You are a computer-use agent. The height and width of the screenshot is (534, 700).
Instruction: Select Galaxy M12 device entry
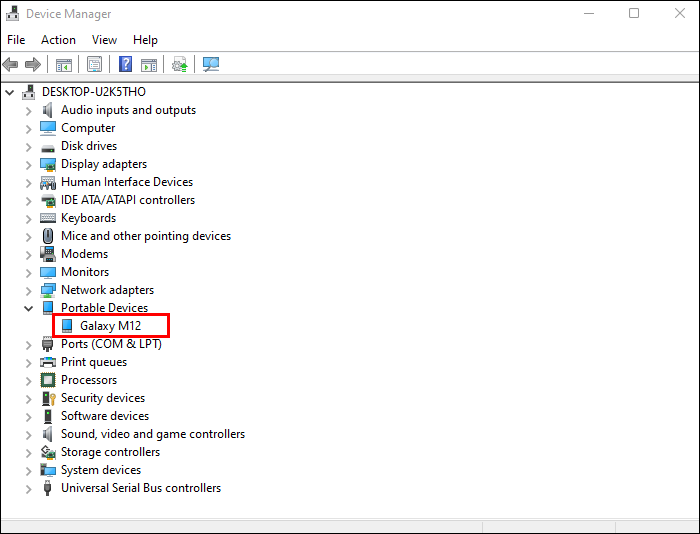tap(110, 326)
